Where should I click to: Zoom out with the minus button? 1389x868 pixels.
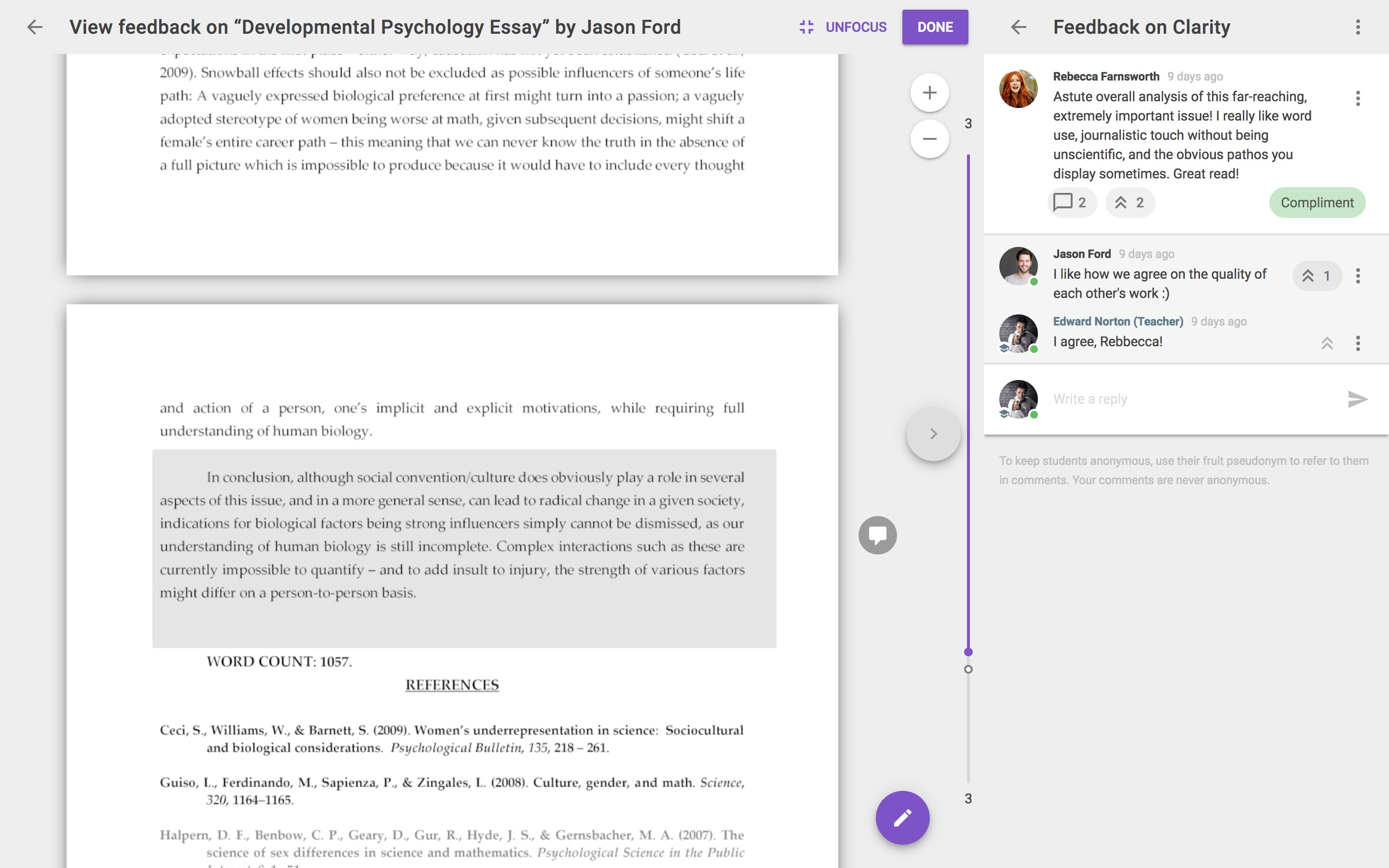pyautogui.click(x=929, y=139)
